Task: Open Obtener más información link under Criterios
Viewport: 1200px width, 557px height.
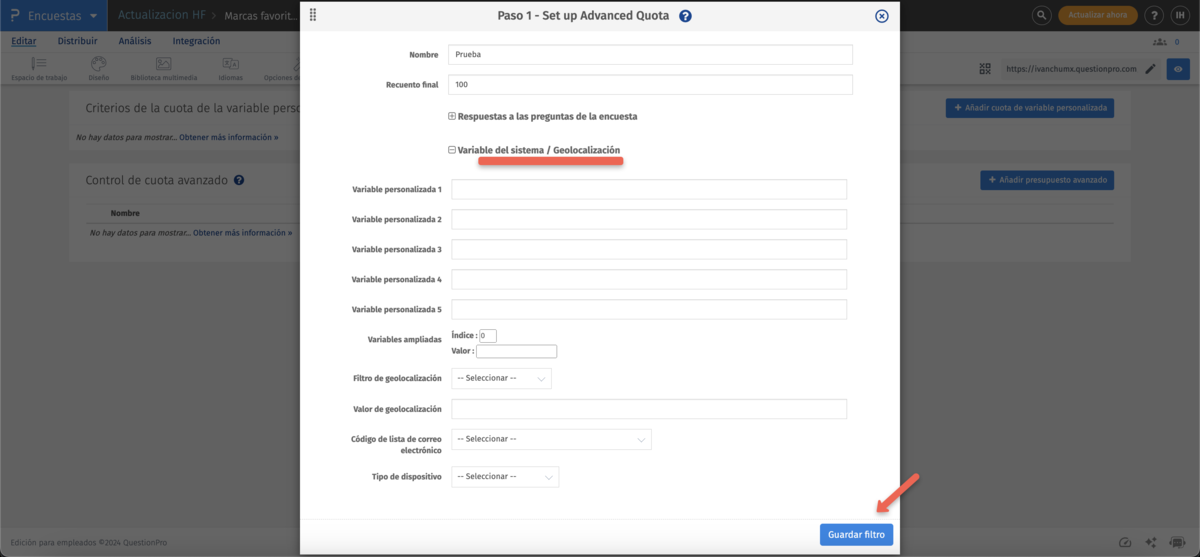Action: (228, 136)
